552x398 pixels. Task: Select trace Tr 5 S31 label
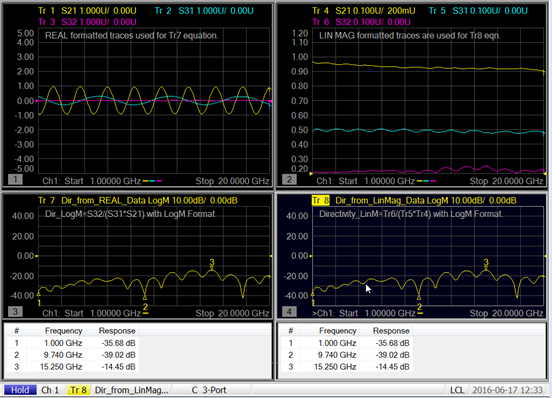coord(478,11)
